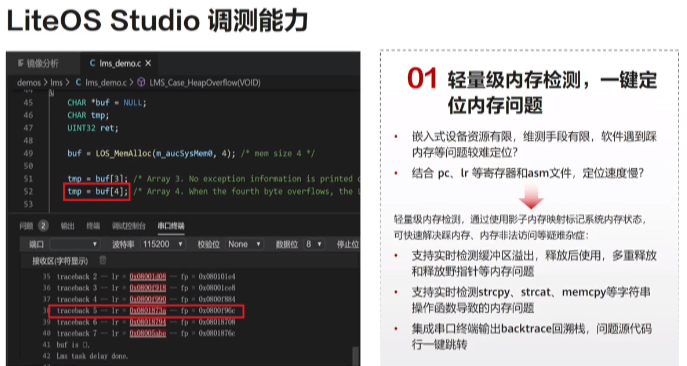The width and height of the screenshot is (687, 366).
Task: Click the code "CHAR *buf = NULL;"
Action: click(106, 103)
